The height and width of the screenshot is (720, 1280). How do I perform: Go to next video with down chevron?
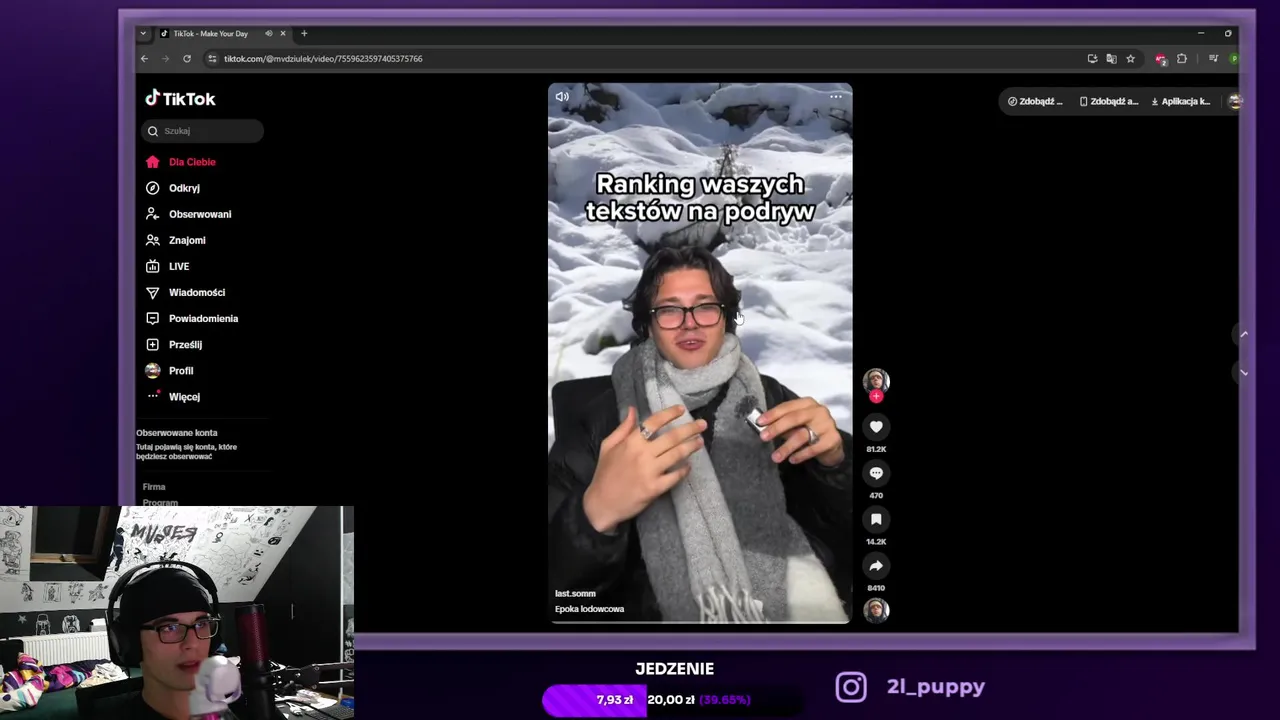pos(1244,372)
